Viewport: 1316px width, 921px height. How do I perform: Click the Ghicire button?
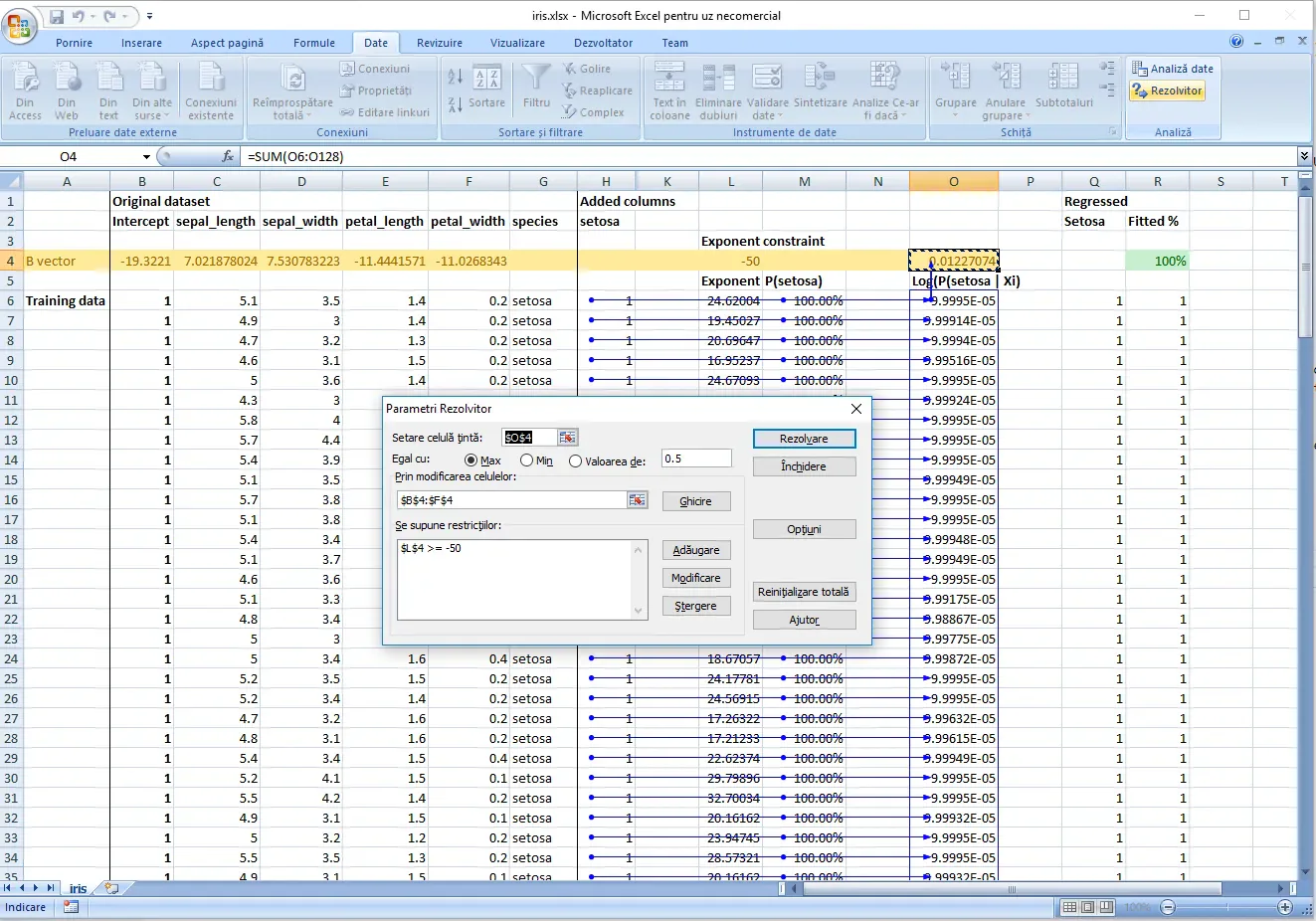click(x=696, y=501)
